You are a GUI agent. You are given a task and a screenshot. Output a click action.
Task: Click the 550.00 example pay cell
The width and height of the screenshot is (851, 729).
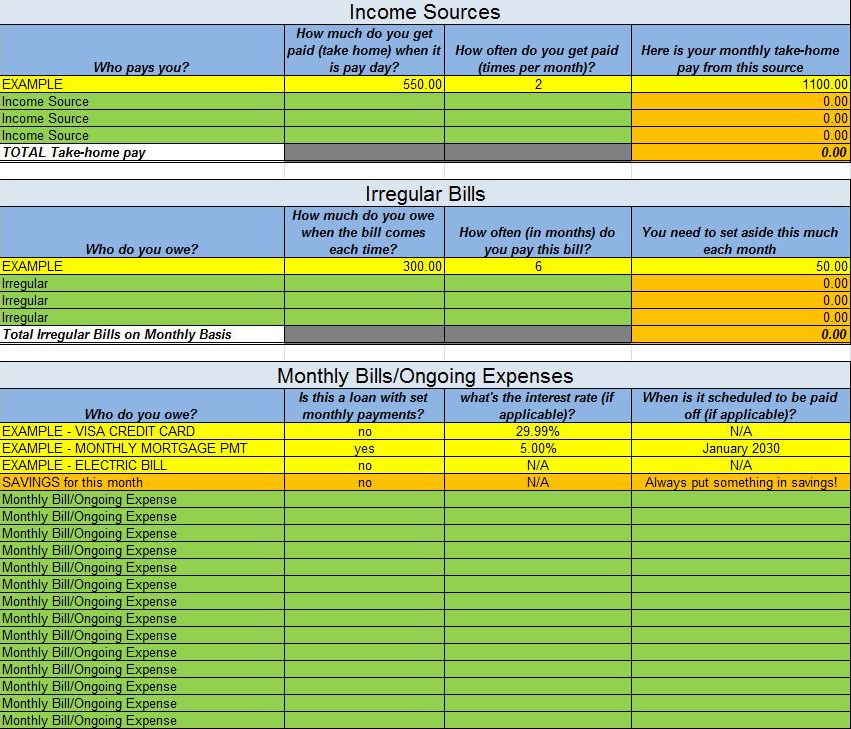pyautogui.click(x=364, y=84)
